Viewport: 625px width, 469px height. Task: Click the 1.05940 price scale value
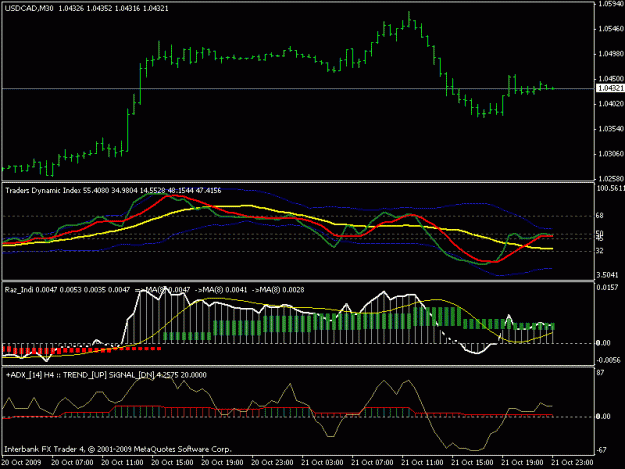pos(610,4)
